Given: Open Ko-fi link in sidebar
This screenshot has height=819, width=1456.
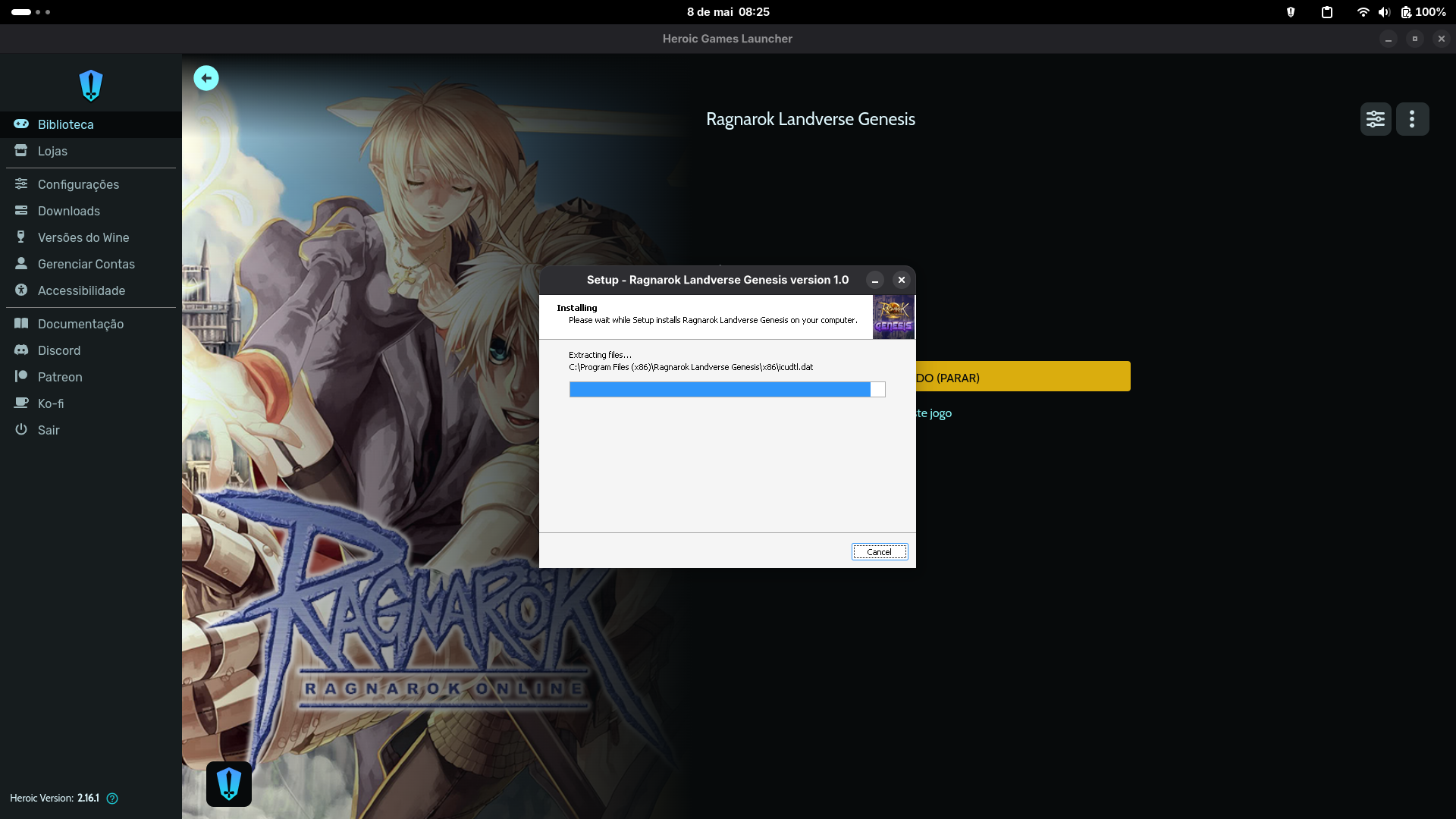Looking at the screenshot, I should pos(91,403).
